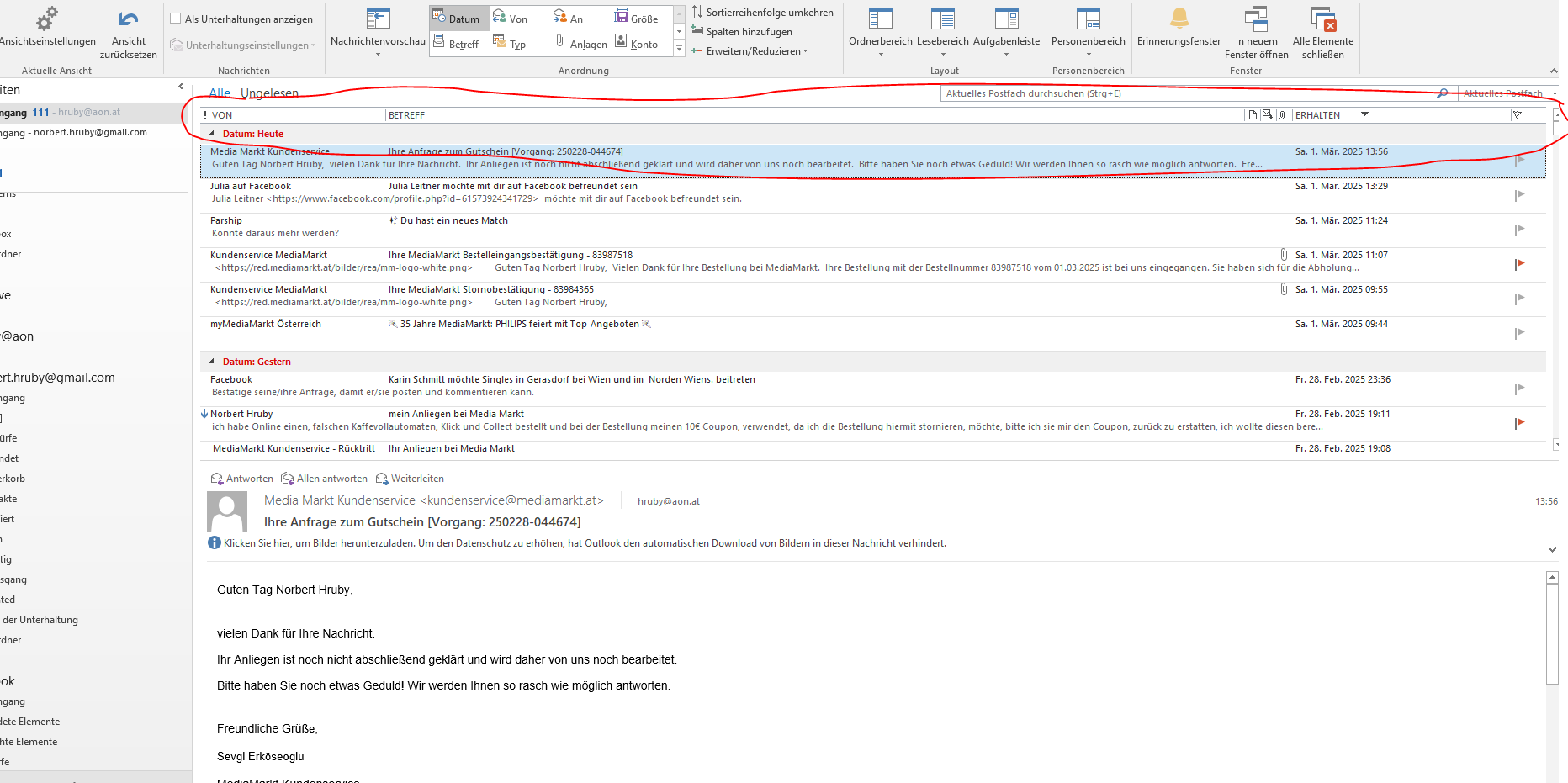1568x783 pixels.
Task: Sort by importance column header
Action: tap(205, 115)
